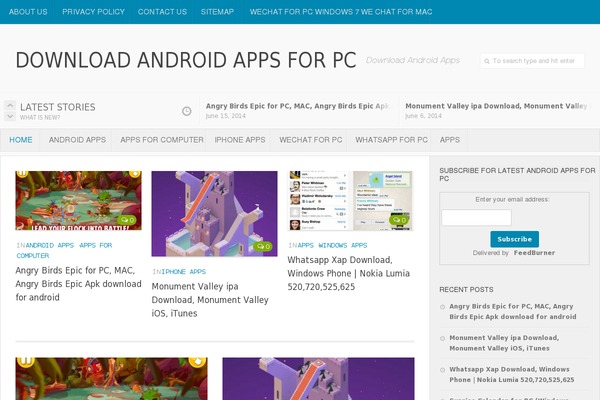This screenshot has width=600, height=400.
Task: Open Monument Valley post thumbnail
Action: point(214,214)
